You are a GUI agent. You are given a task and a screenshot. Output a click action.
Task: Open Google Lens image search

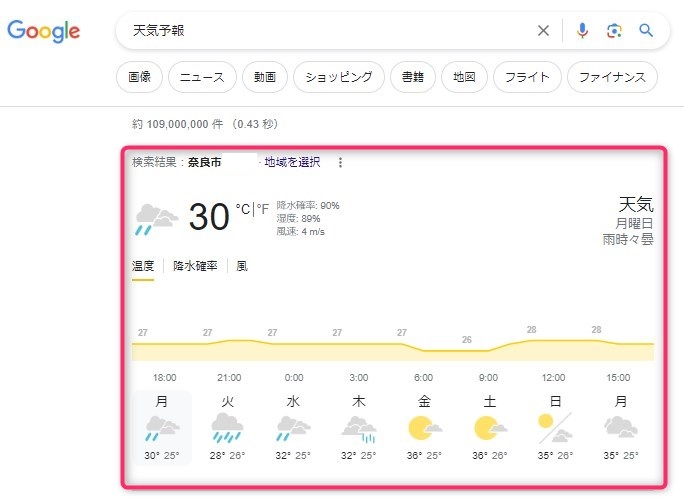614,31
